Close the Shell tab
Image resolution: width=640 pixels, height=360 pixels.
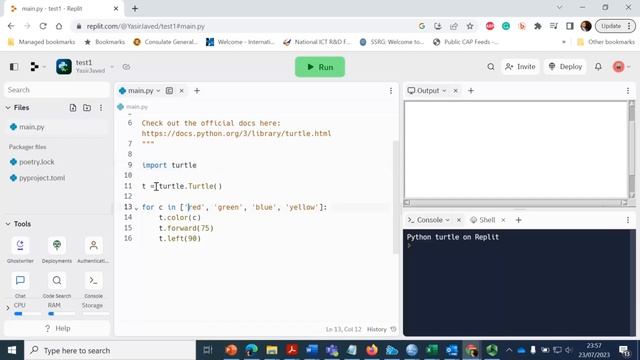[503, 220]
